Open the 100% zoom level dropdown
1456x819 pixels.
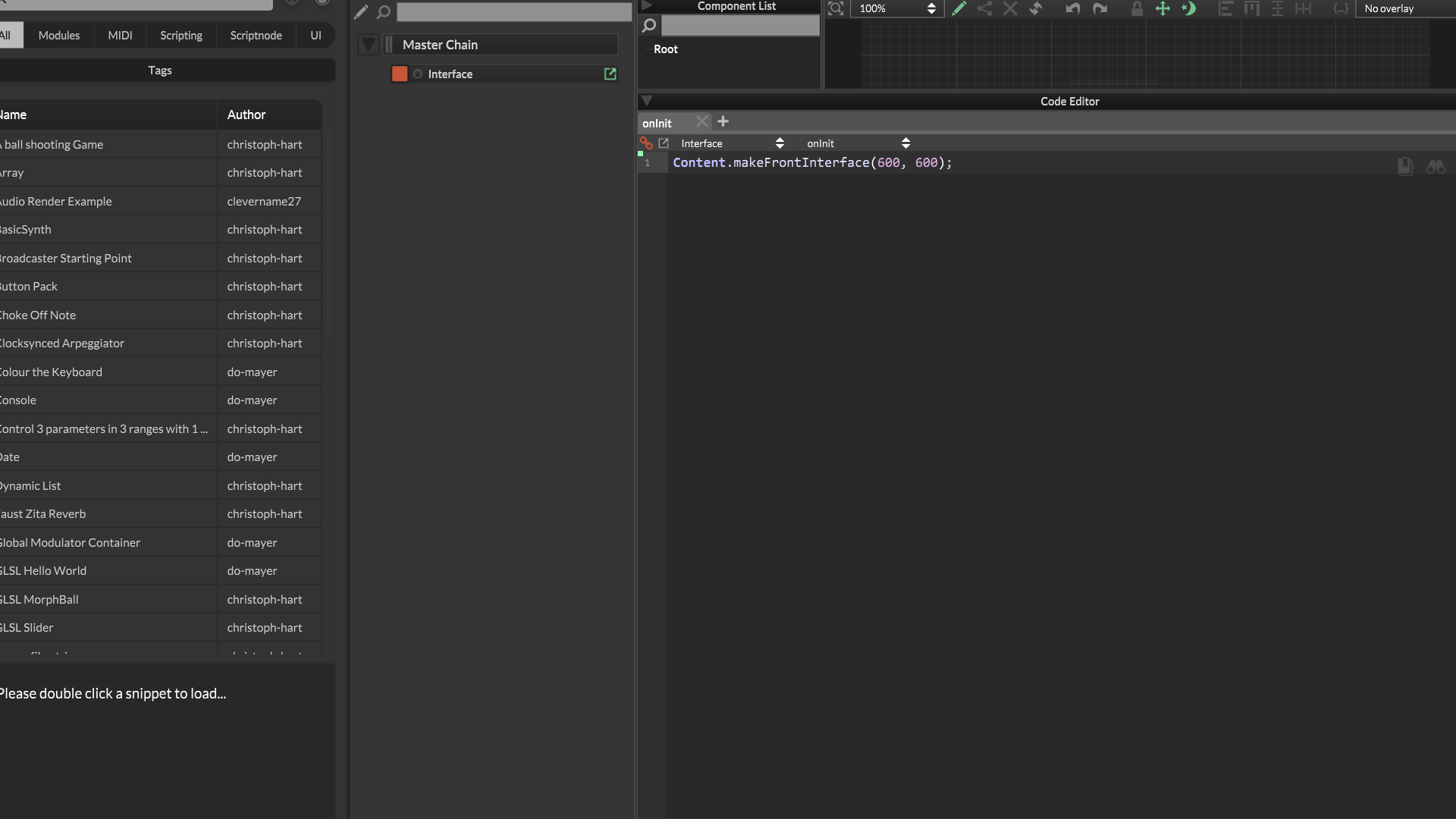coord(897,8)
